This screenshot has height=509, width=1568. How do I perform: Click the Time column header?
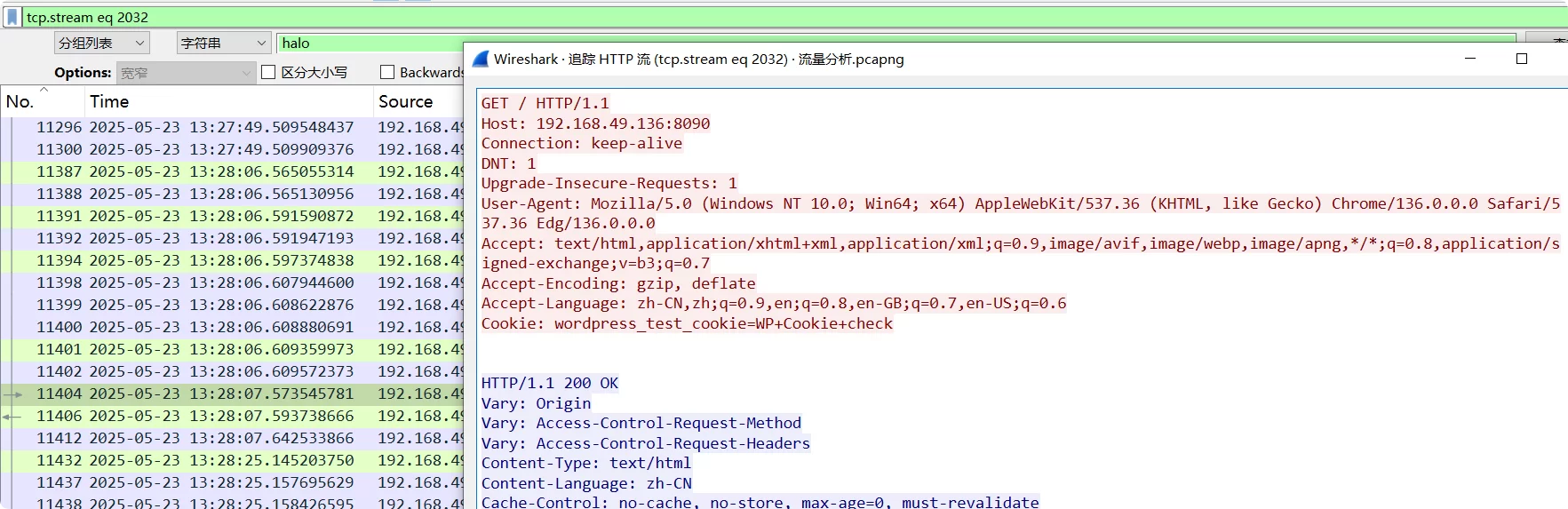click(x=109, y=101)
